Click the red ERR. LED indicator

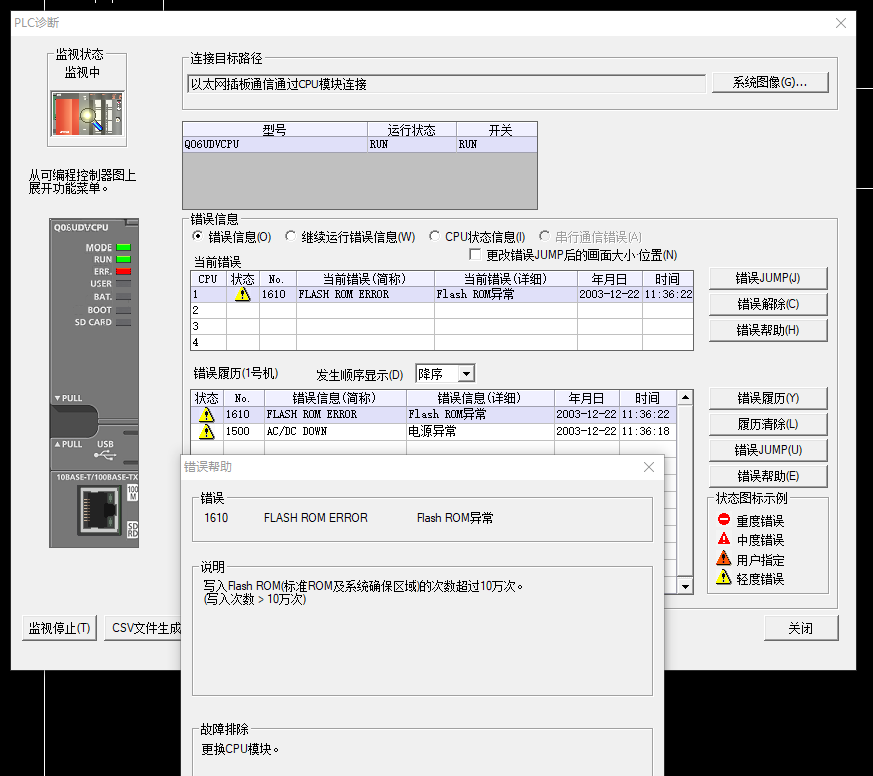click(124, 271)
